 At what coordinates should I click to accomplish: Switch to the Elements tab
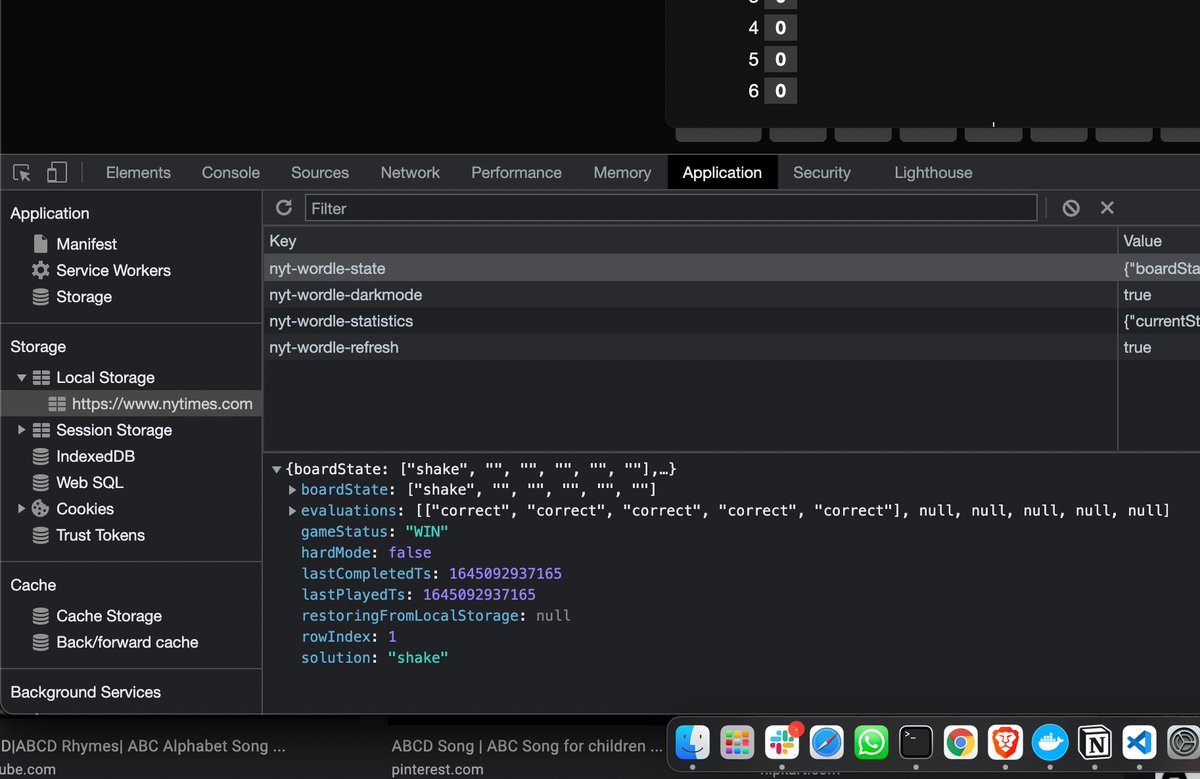pos(138,173)
